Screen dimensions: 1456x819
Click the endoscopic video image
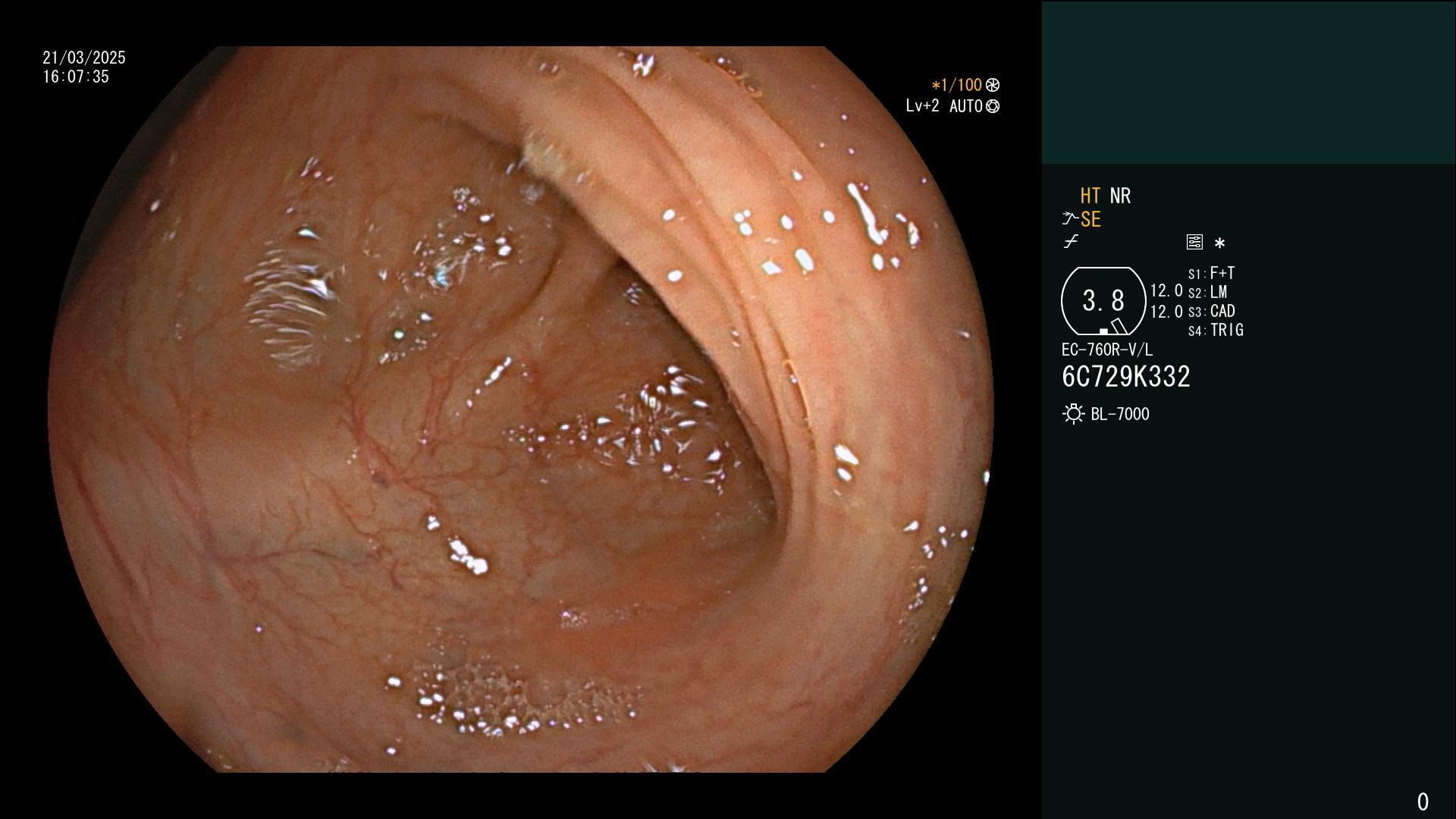point(520,409)
